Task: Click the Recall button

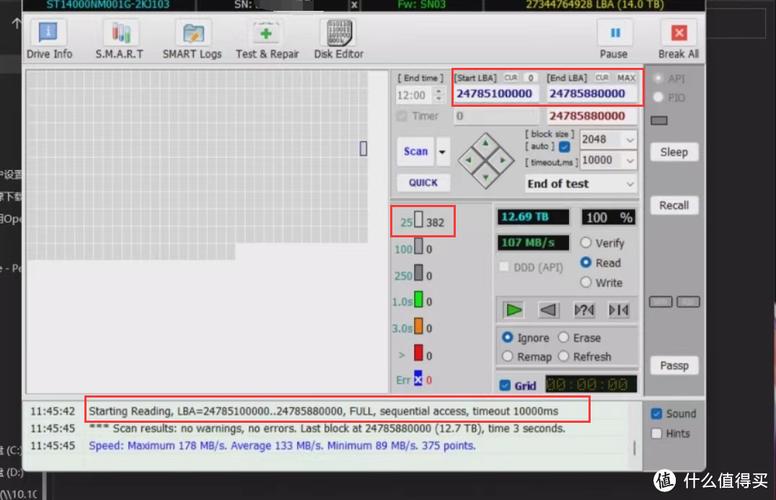Action: tap(674, 205)
